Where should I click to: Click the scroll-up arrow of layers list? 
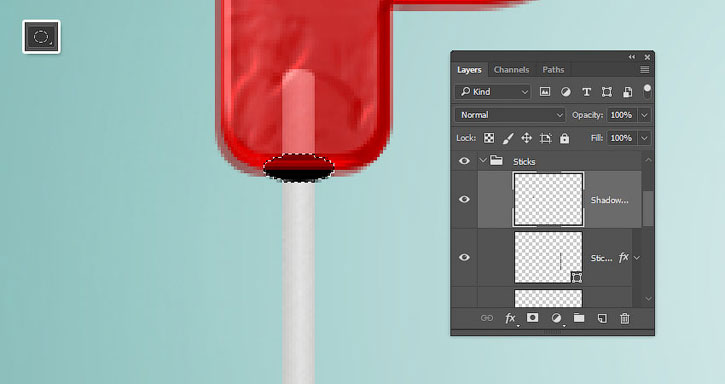pyautogui.click(x=648, y=160)
